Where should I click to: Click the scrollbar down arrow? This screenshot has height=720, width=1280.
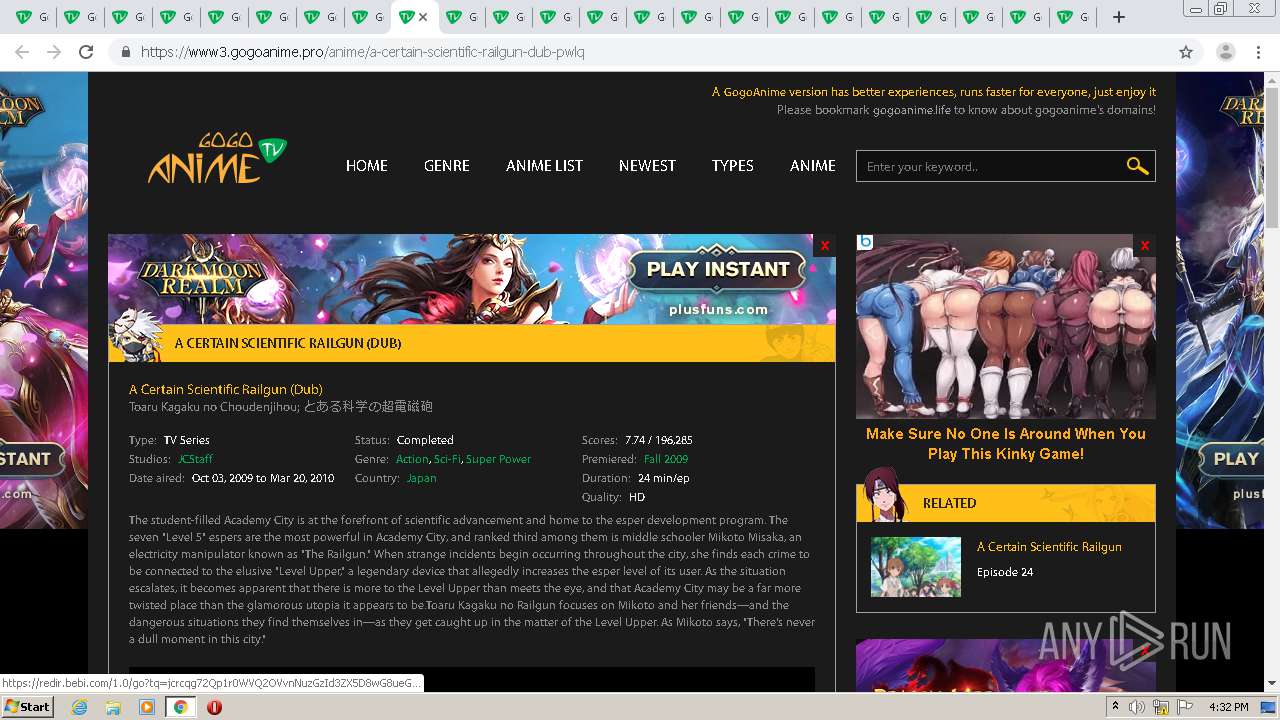[1272, 684]
